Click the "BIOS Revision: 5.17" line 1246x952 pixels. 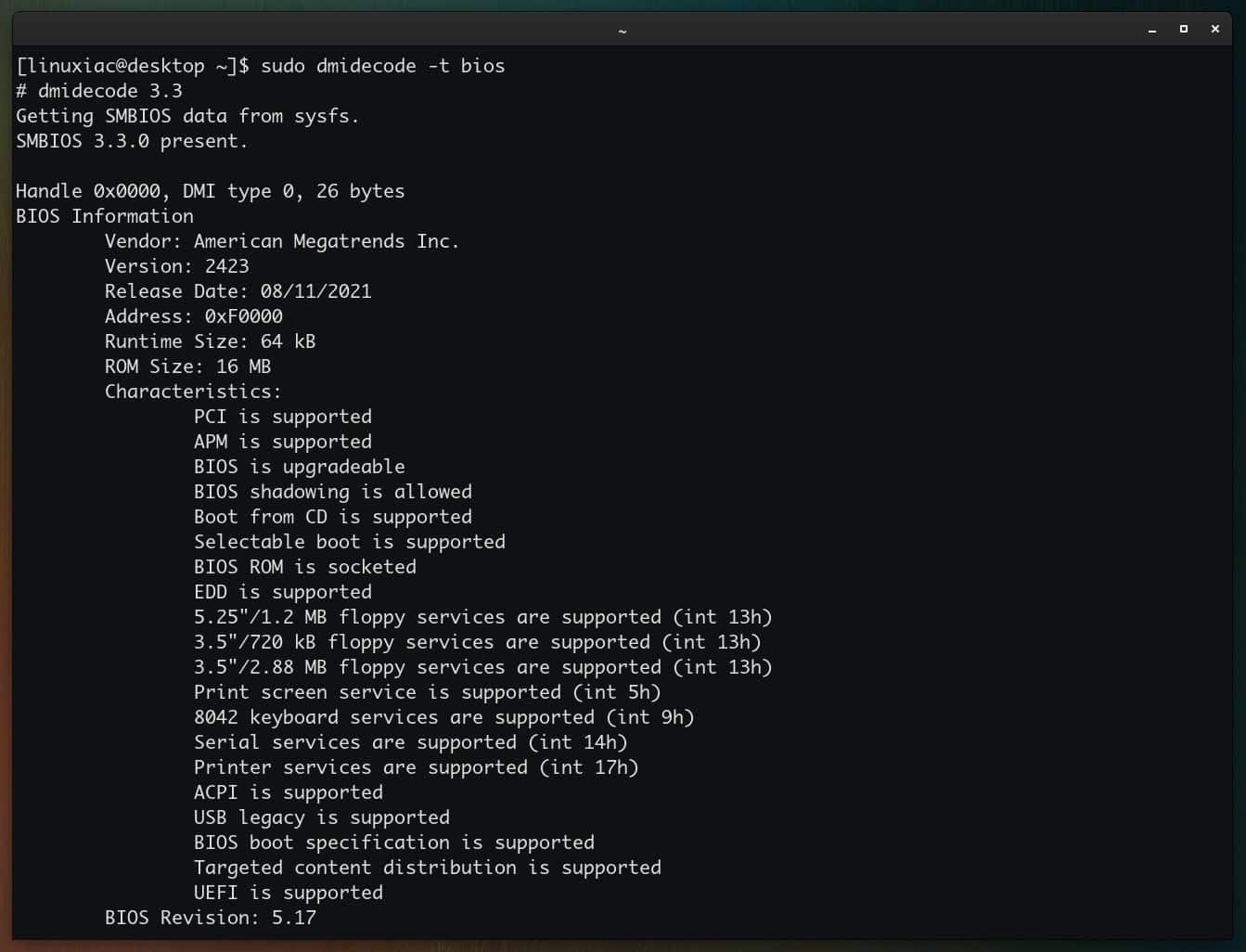point(211,918)
